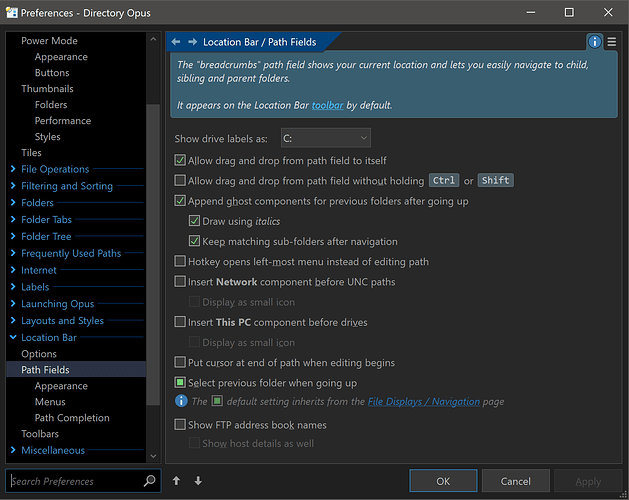
Task: Open the hamburger menu at top right
Action: tap(612, 42)
